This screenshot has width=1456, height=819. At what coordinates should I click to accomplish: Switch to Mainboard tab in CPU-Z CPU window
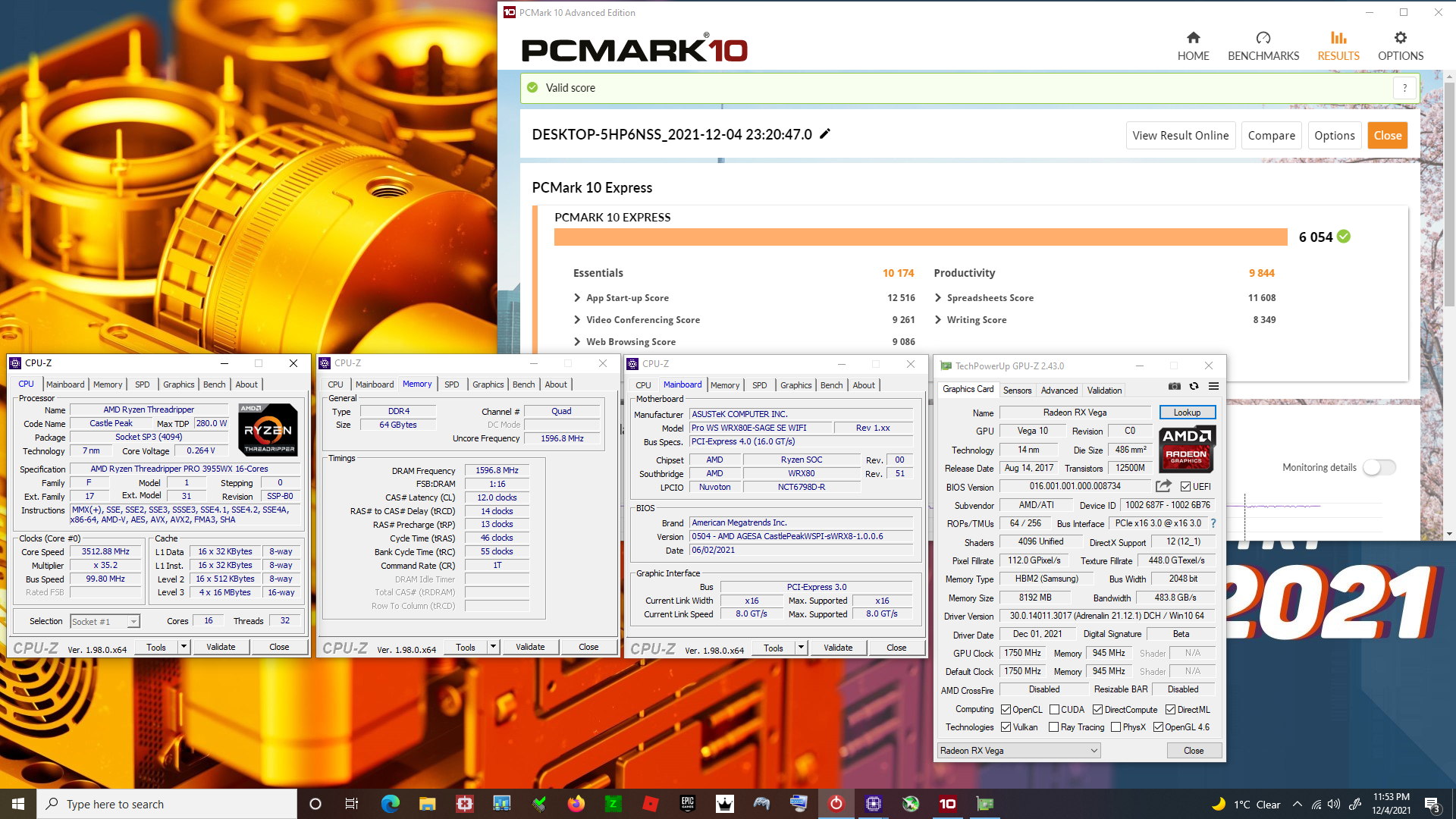coord(65,384)
